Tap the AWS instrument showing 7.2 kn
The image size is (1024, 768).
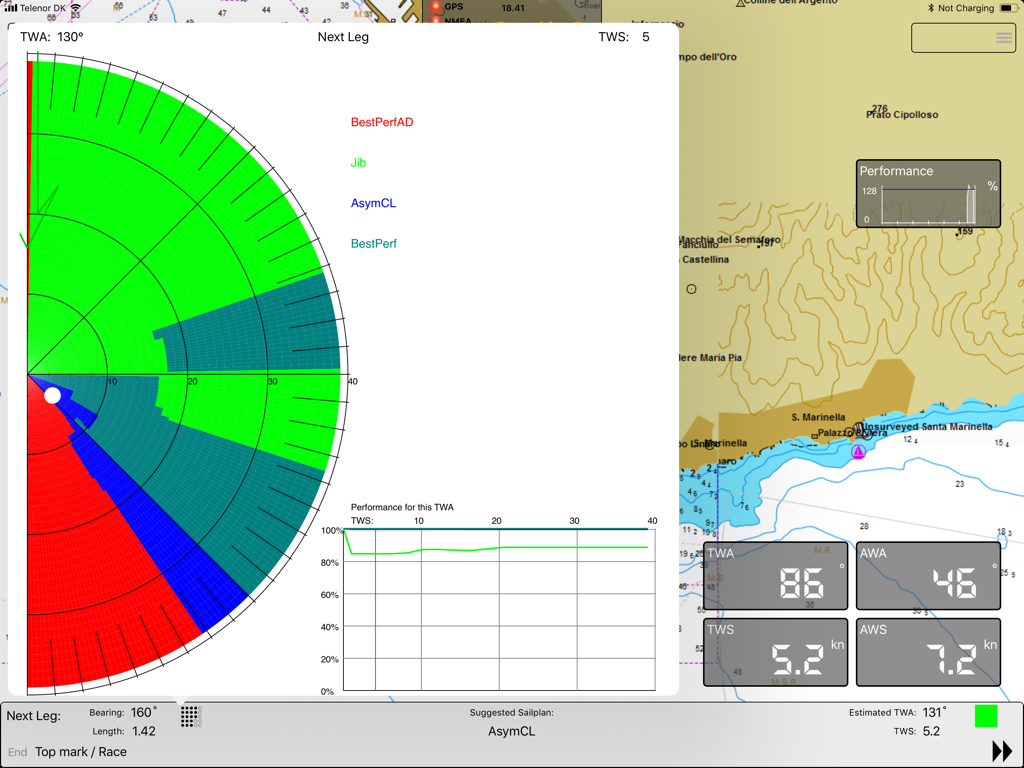click(927, 652)
